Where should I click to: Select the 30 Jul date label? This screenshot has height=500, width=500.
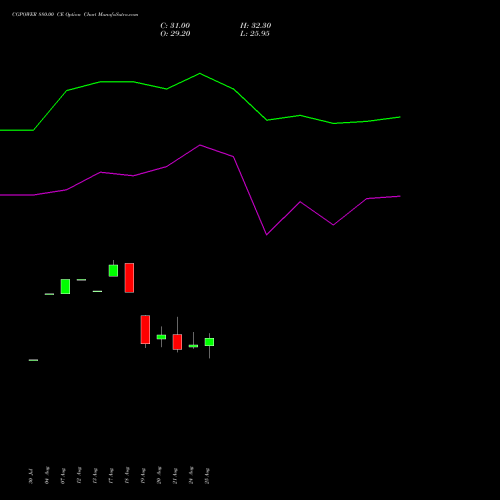coord(31,476)
